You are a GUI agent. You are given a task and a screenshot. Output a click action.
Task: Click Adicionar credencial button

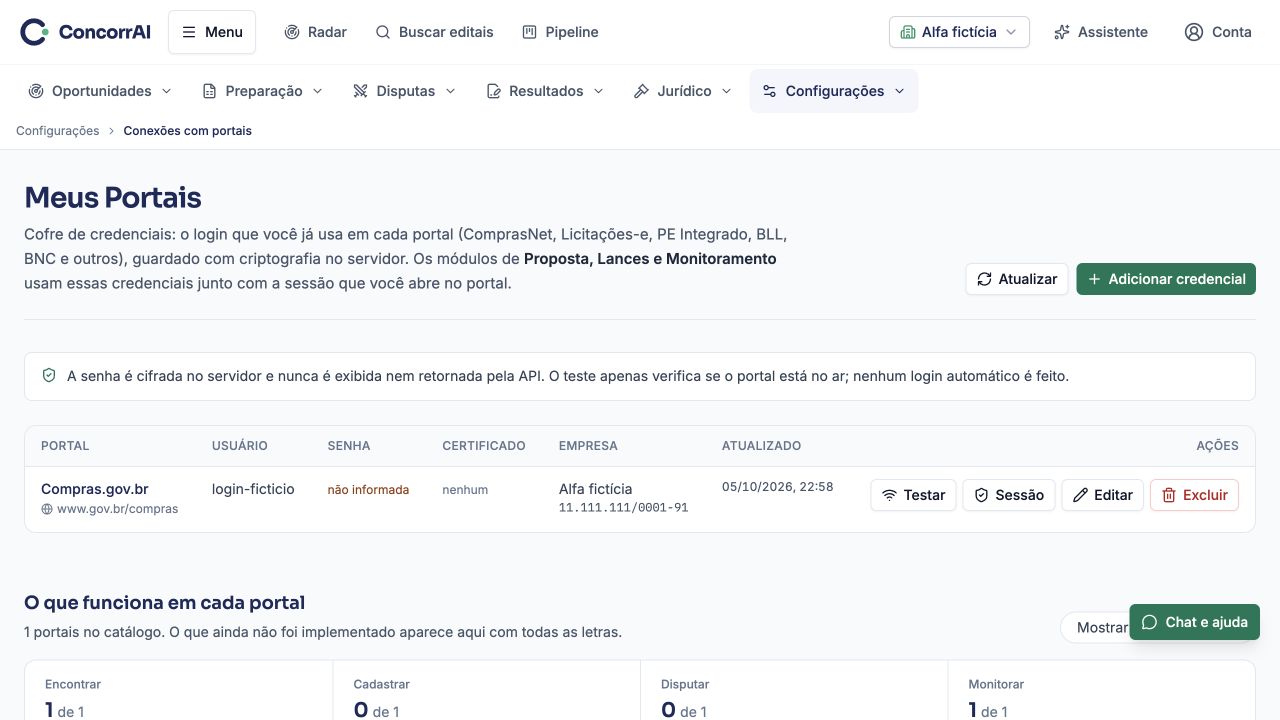coord(1166,279)
